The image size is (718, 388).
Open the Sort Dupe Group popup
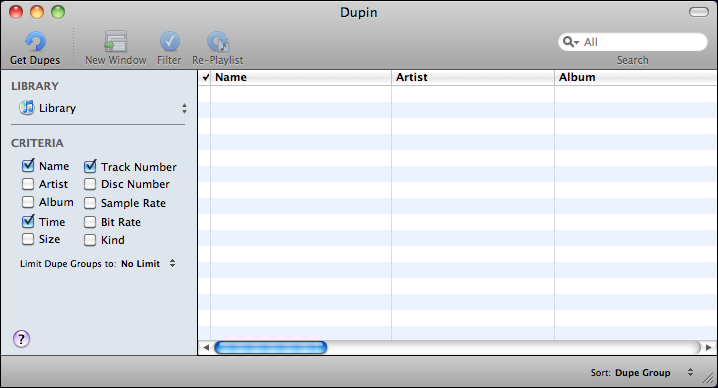[x=654, y=372]
